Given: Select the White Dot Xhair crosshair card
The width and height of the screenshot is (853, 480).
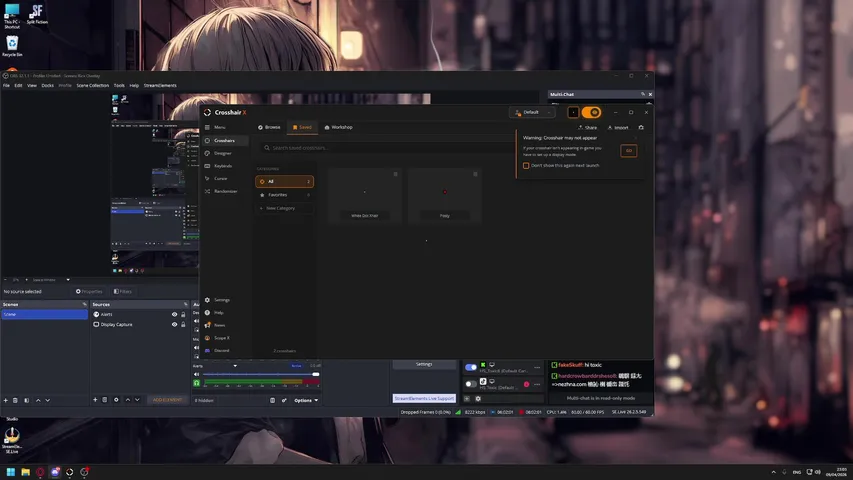Looking at the screenshot, I should (x=364, y=196).
